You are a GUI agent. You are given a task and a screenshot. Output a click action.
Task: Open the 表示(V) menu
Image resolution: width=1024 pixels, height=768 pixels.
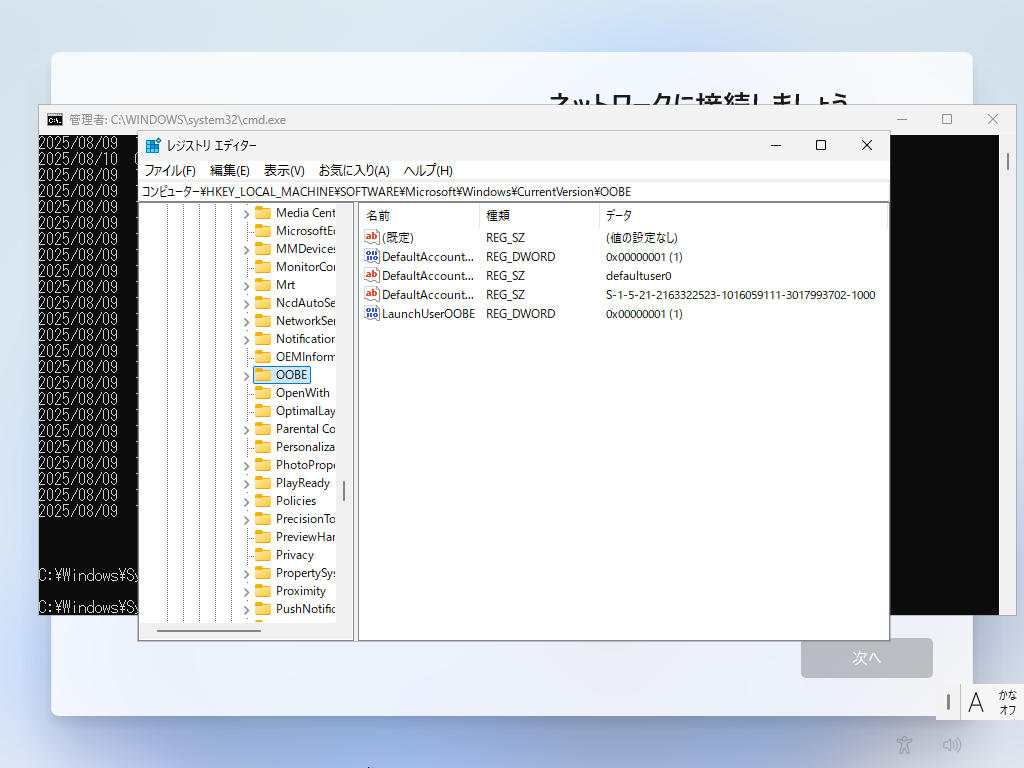pos(284,170)
